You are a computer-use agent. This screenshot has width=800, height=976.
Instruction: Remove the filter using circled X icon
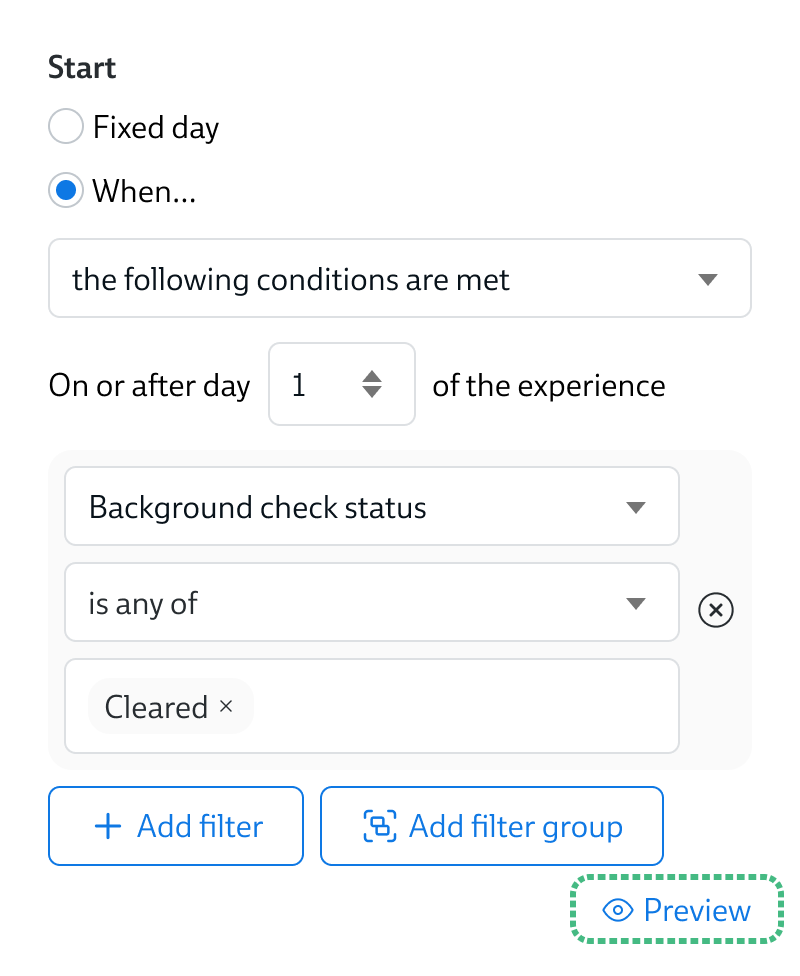click(716, 610)
